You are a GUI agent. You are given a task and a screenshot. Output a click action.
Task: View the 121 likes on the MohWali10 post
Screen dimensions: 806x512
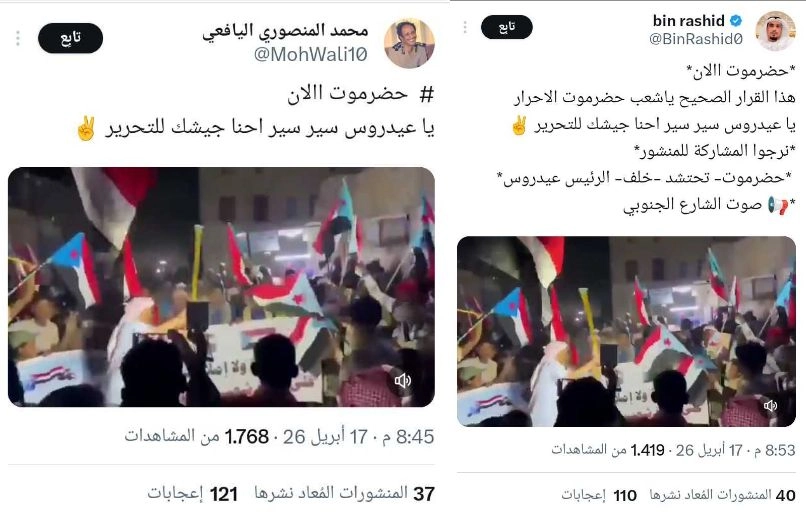192,493
